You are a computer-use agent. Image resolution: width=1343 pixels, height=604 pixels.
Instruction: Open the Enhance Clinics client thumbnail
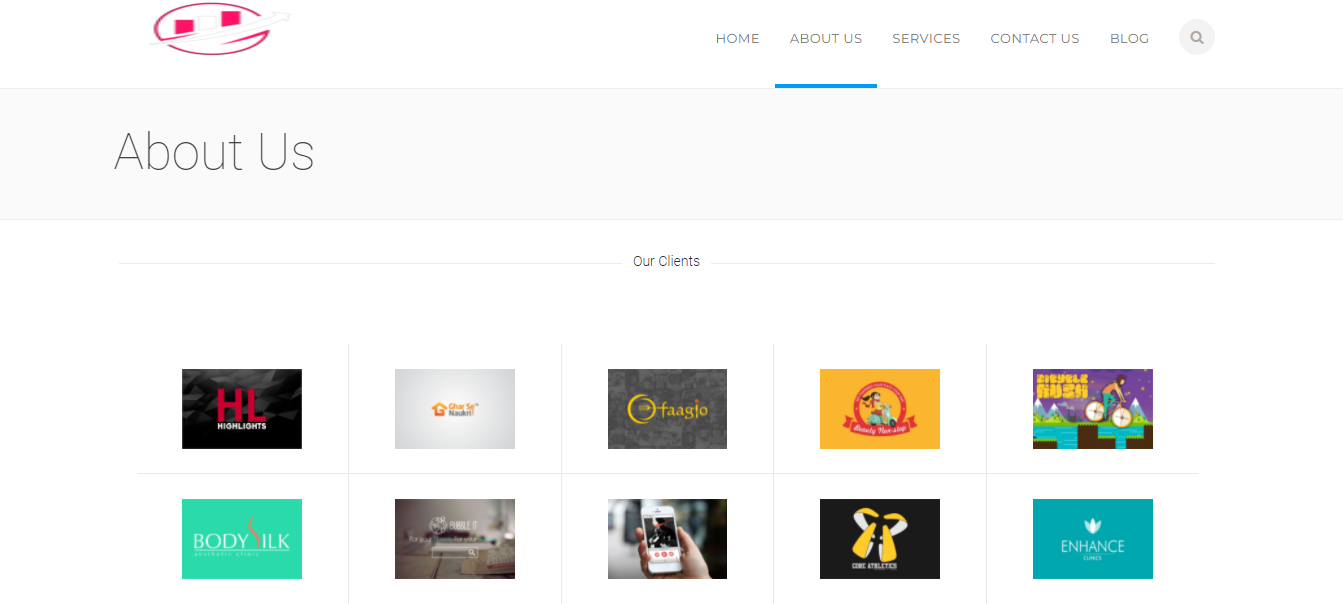coord(1093,539)
